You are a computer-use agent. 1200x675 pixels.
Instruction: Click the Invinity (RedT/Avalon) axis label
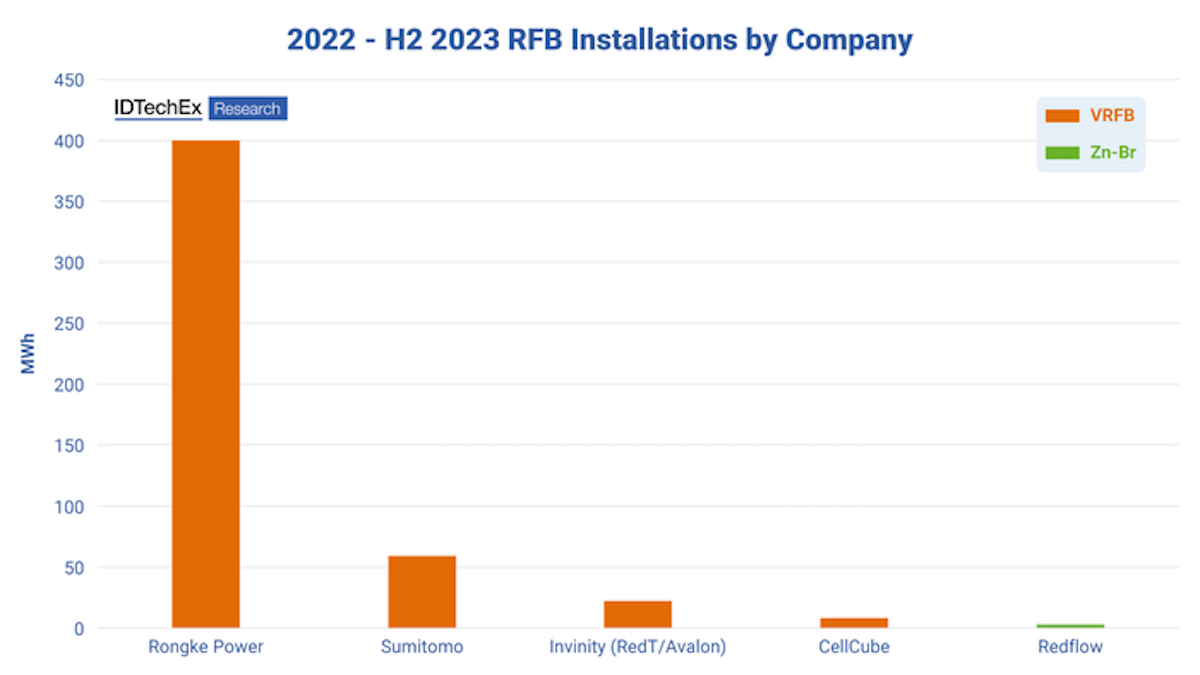click(638, 647)
